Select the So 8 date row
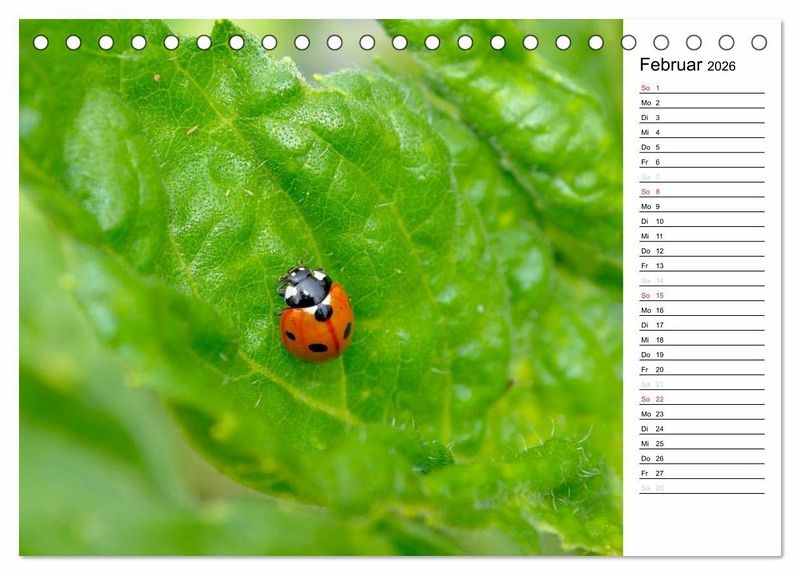The height and width of the screenshot is (575, 800). point(702,191)
